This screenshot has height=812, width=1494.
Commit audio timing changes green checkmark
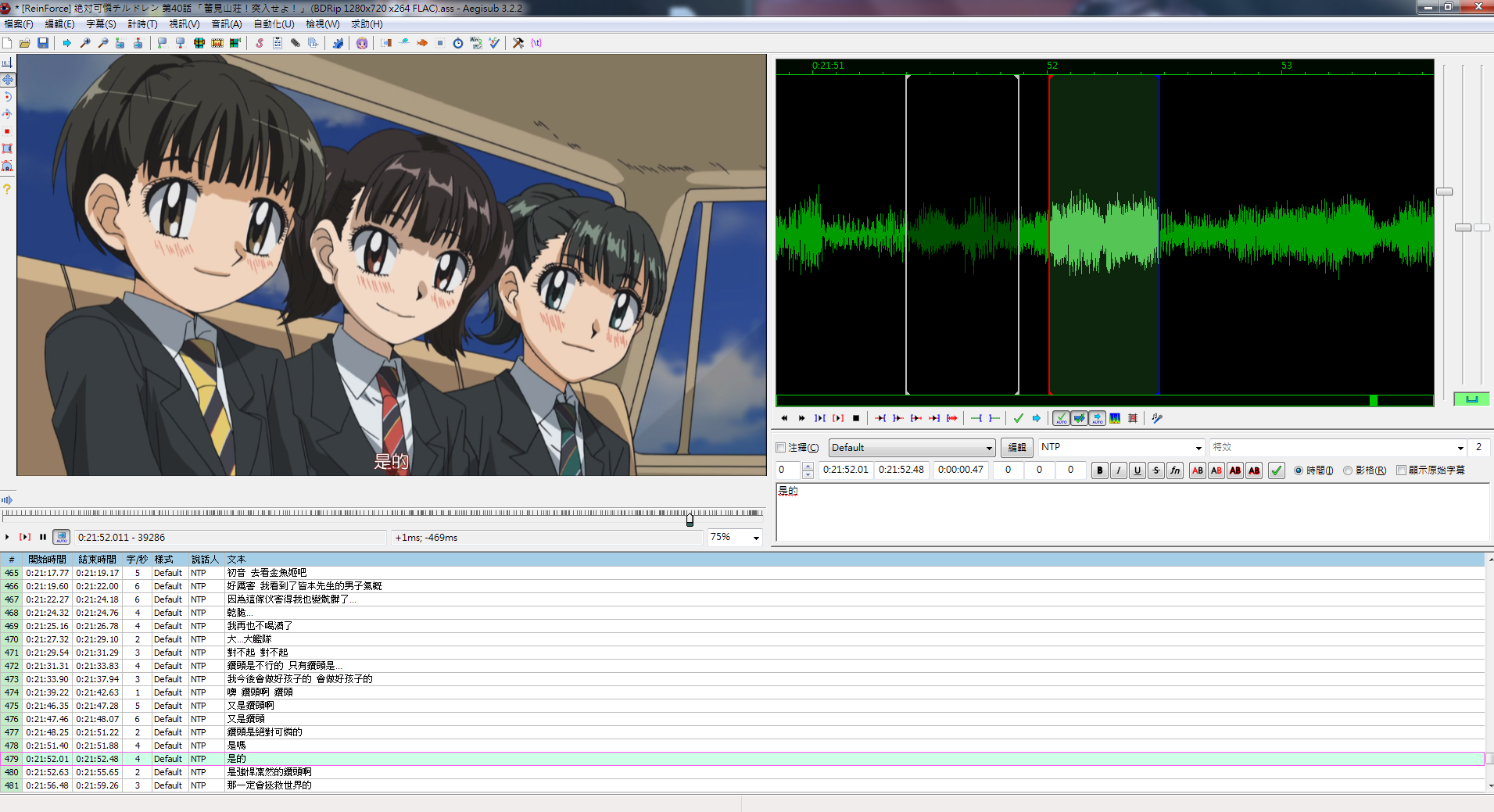1018,418
